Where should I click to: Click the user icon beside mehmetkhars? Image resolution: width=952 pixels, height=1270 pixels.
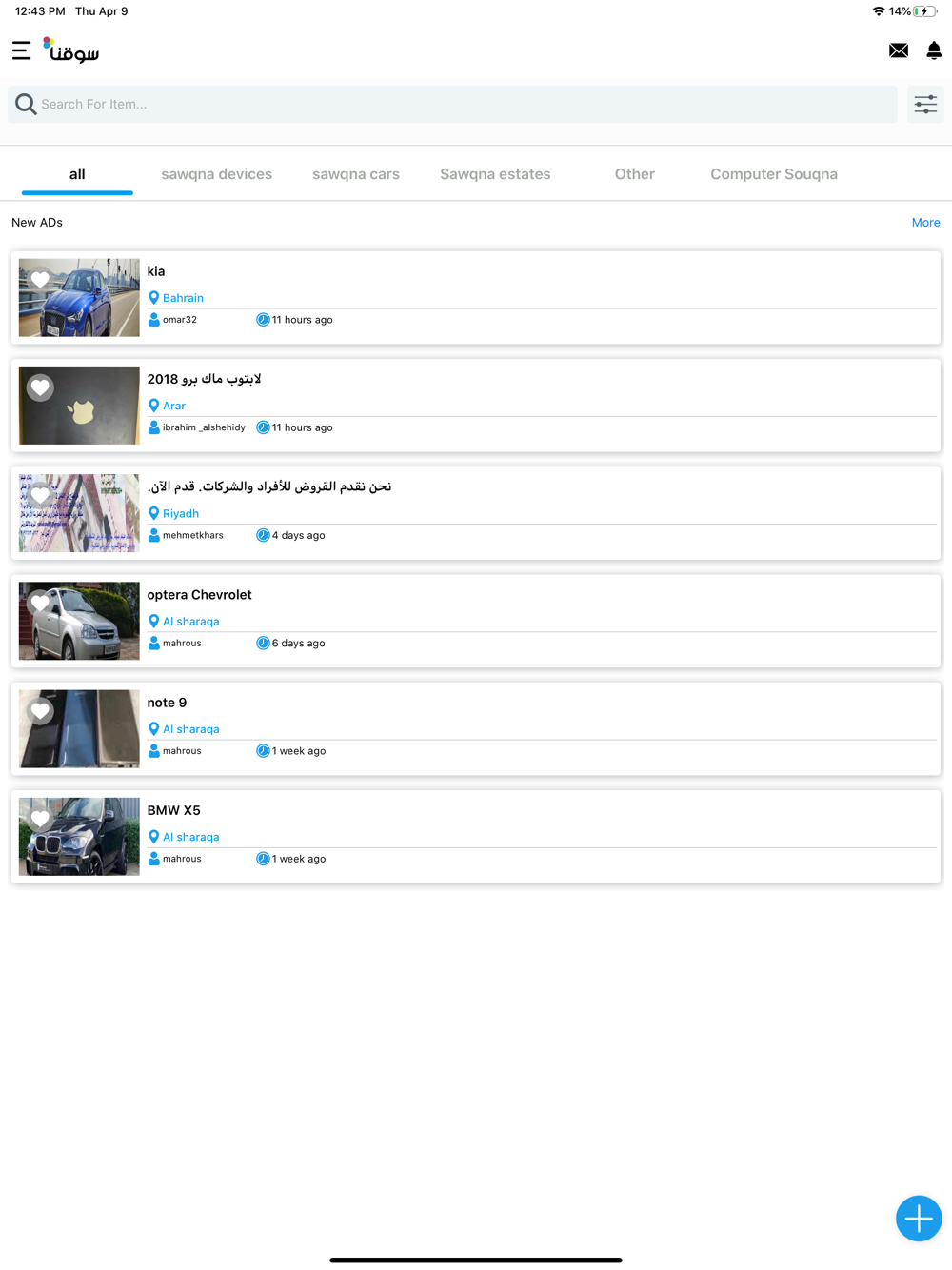pyautogui.click(x=153, y=535)
